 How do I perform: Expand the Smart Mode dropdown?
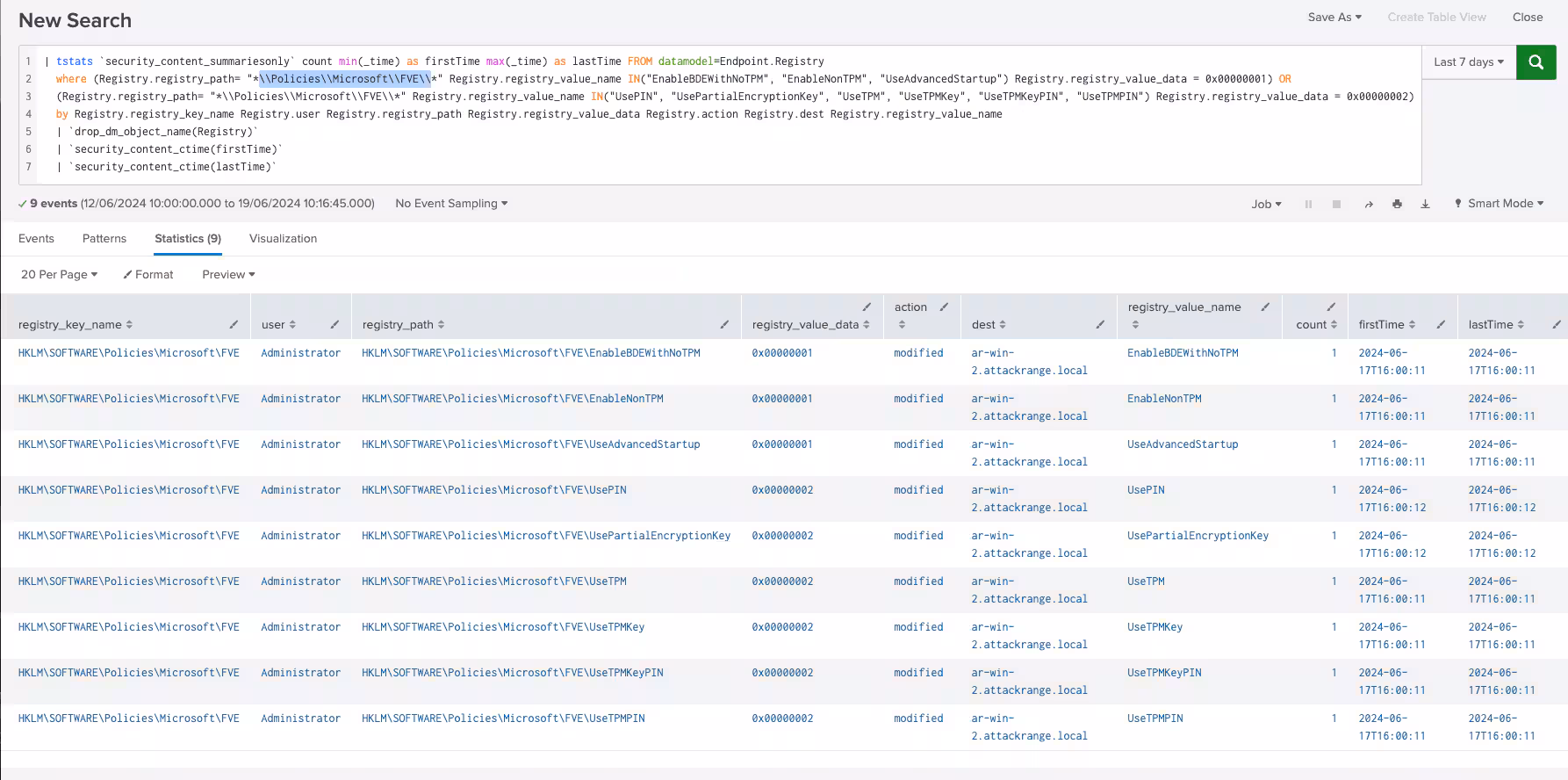[1499, 204]
